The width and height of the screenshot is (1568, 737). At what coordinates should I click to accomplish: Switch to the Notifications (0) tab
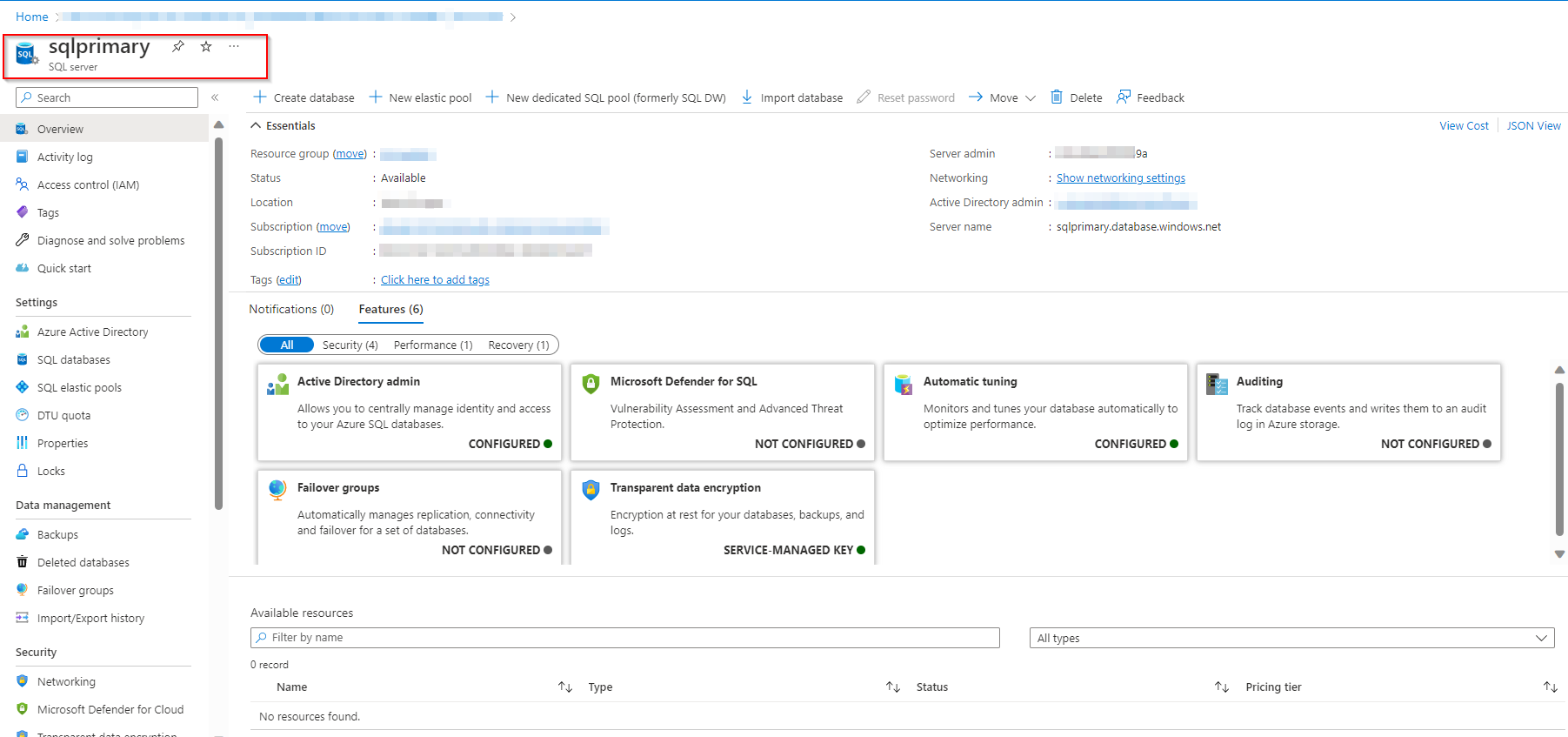point(291,309)
